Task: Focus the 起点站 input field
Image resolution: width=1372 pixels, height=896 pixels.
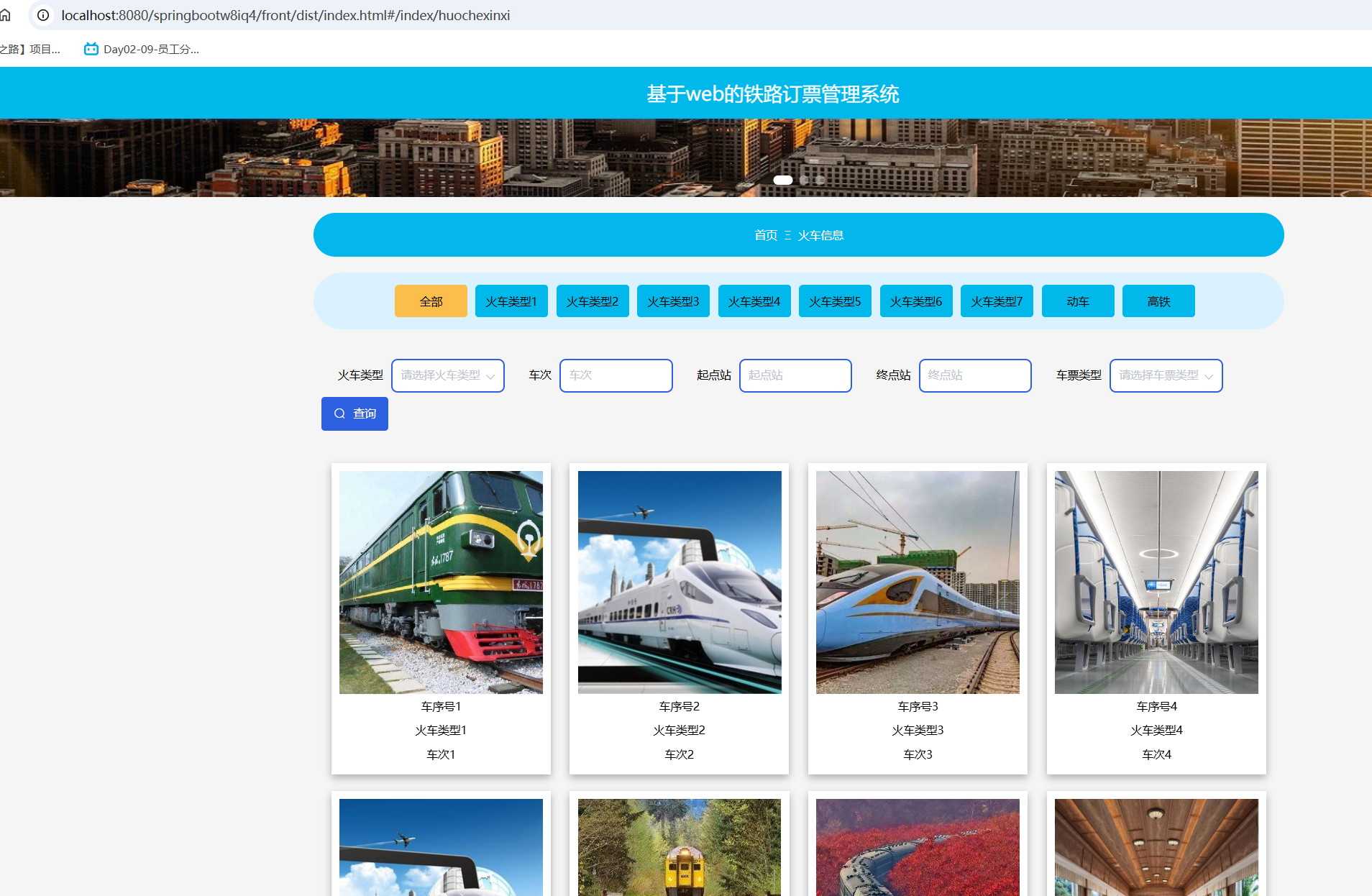Action: tap(795, 375)
